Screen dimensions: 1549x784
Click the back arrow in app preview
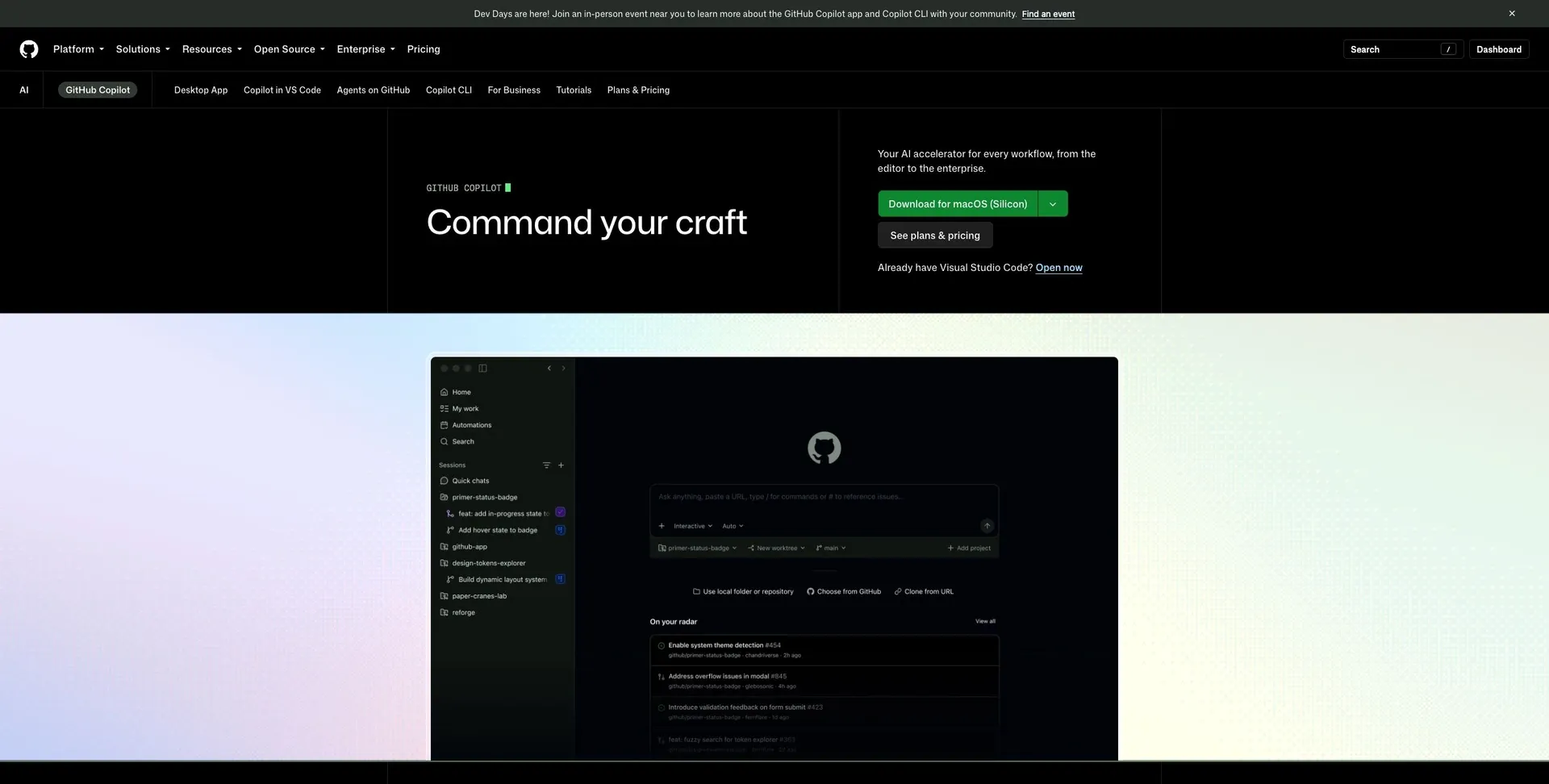pos(549,369)
